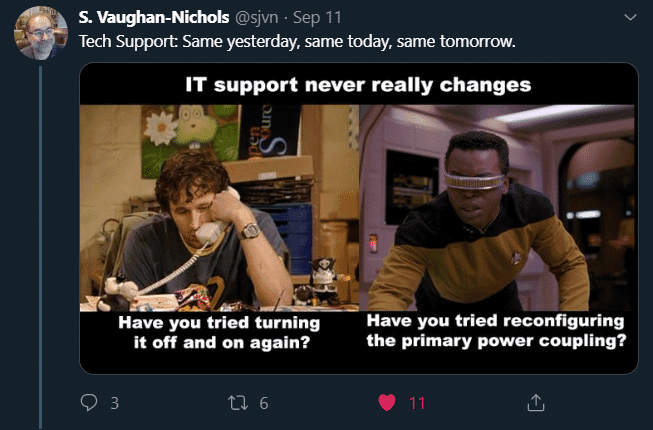Click the Star Trek officer with visor
The image size is (653, 430).
pyautogui.click(x=497, y=208)
